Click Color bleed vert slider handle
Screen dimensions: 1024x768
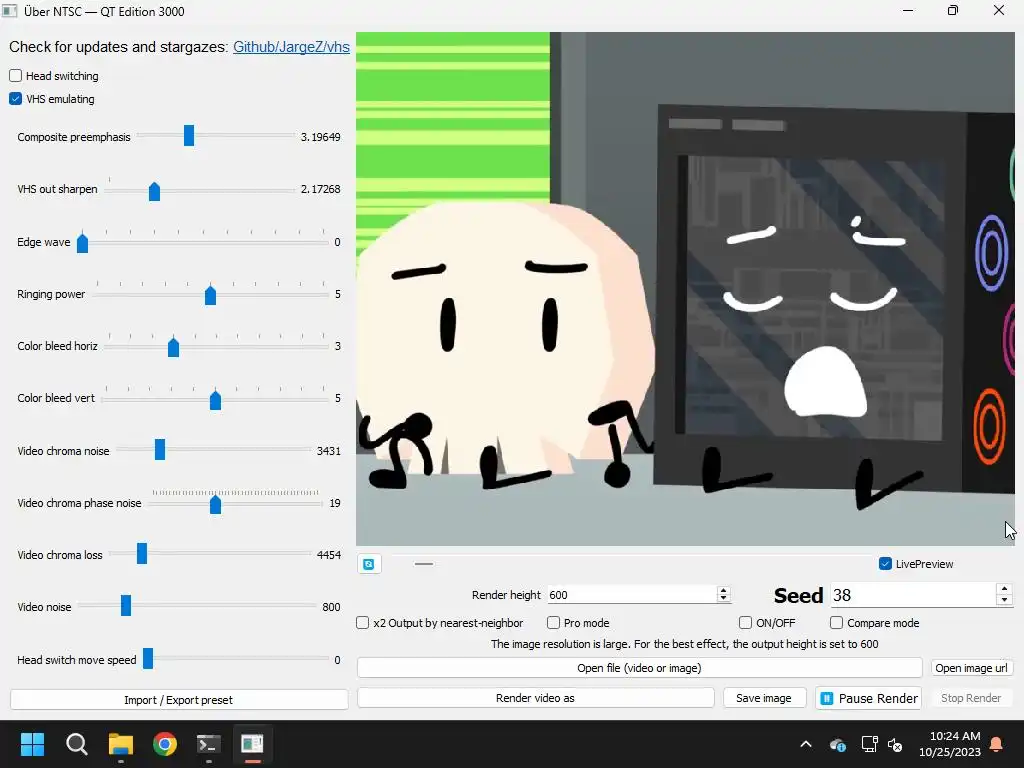[216, 400]
